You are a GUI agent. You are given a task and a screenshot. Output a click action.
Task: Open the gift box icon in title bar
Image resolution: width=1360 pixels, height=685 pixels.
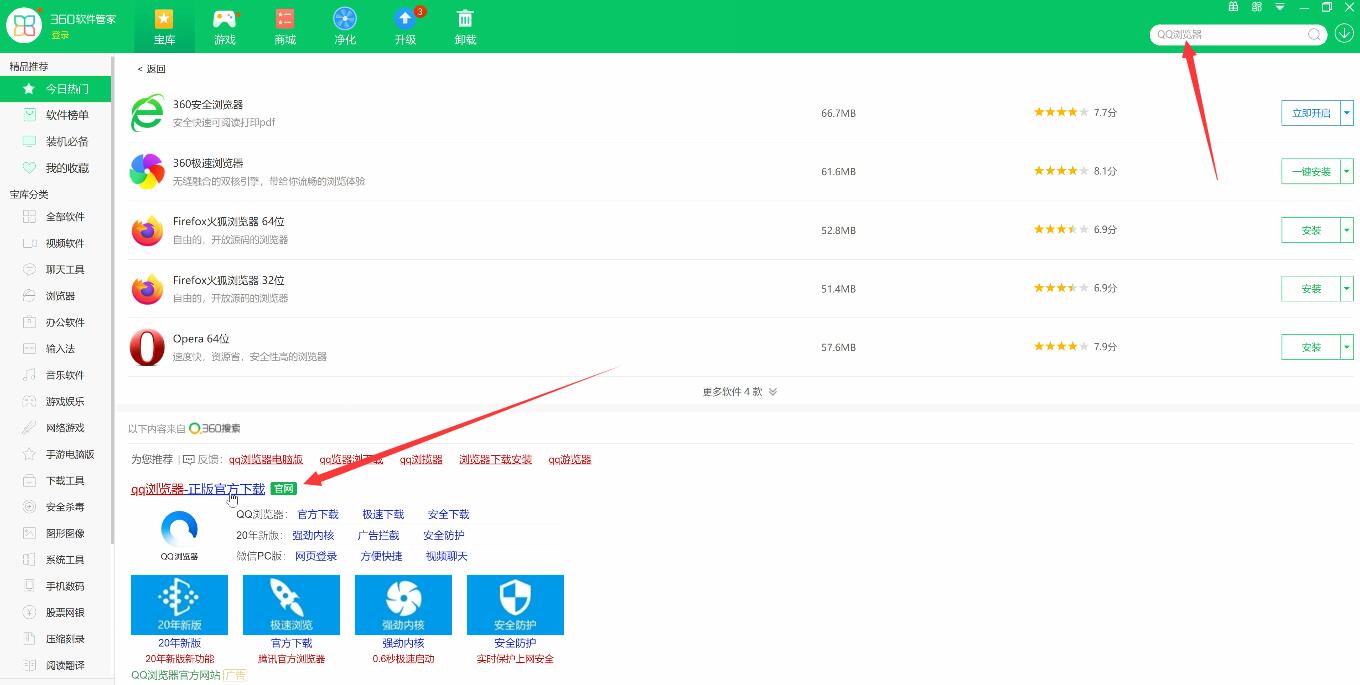(x=1233, y=7)
